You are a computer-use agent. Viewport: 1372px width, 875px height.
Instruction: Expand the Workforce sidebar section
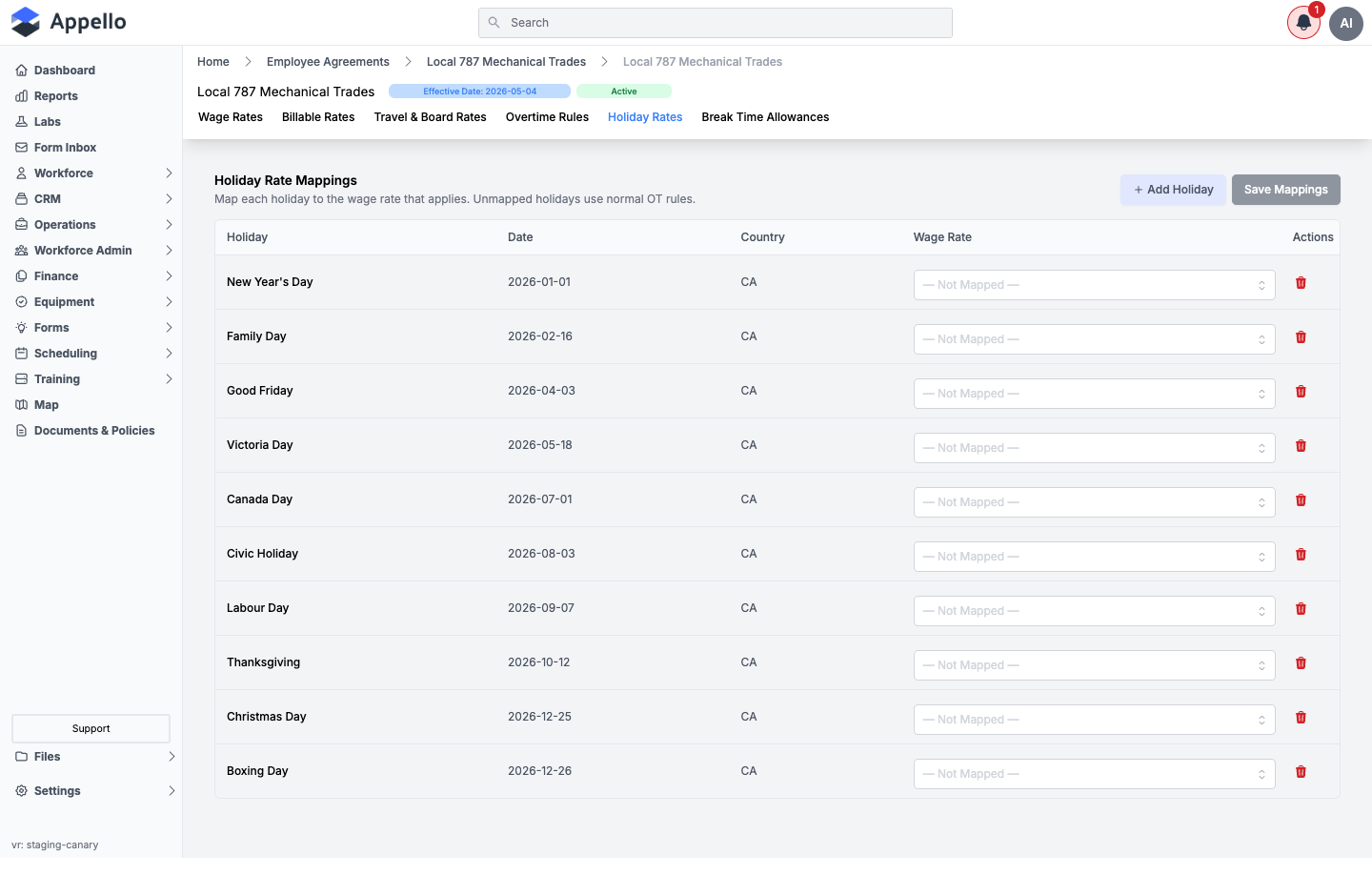coord(91,173)
